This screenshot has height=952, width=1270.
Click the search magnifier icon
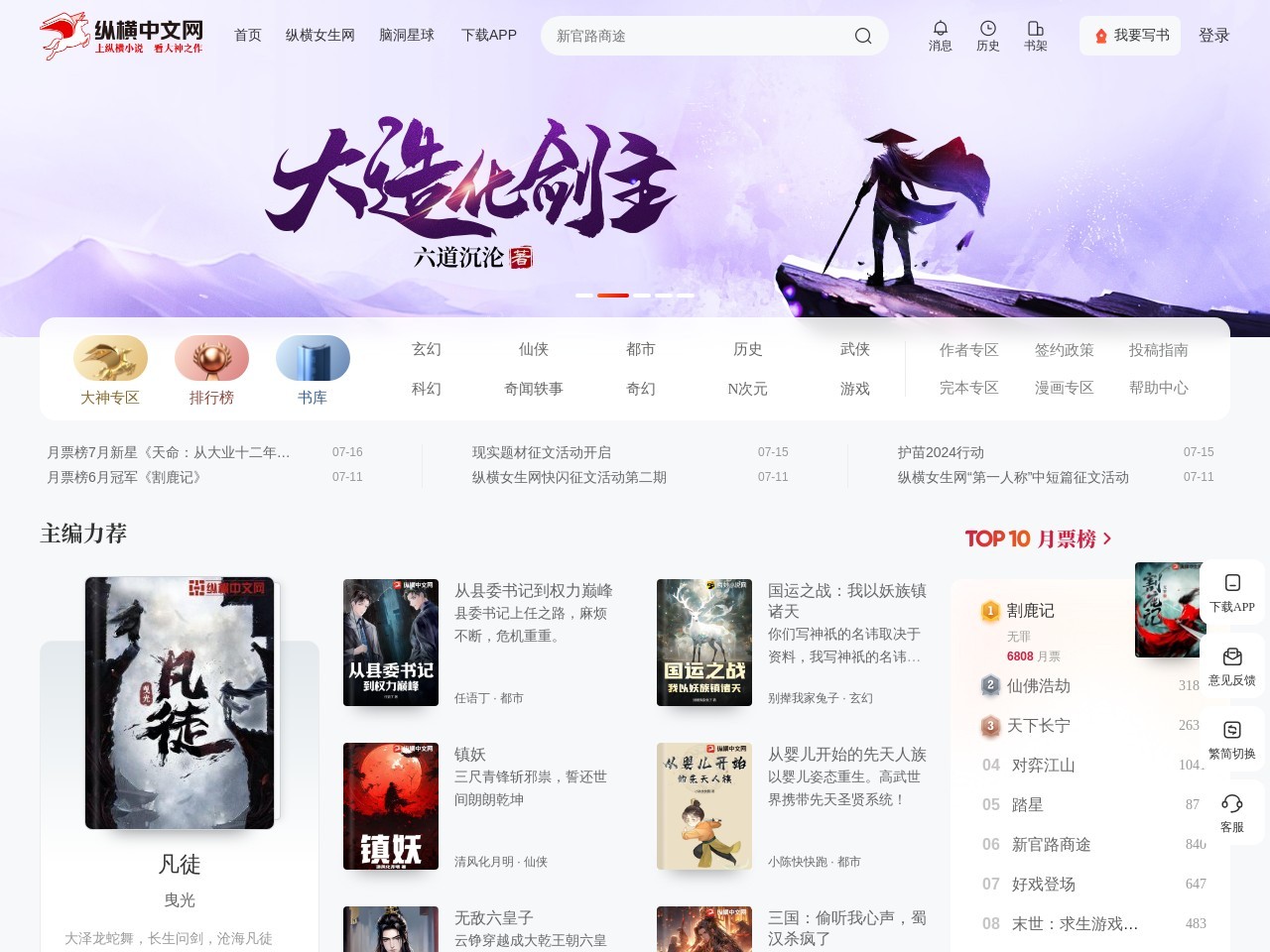[x=862, y=36]
